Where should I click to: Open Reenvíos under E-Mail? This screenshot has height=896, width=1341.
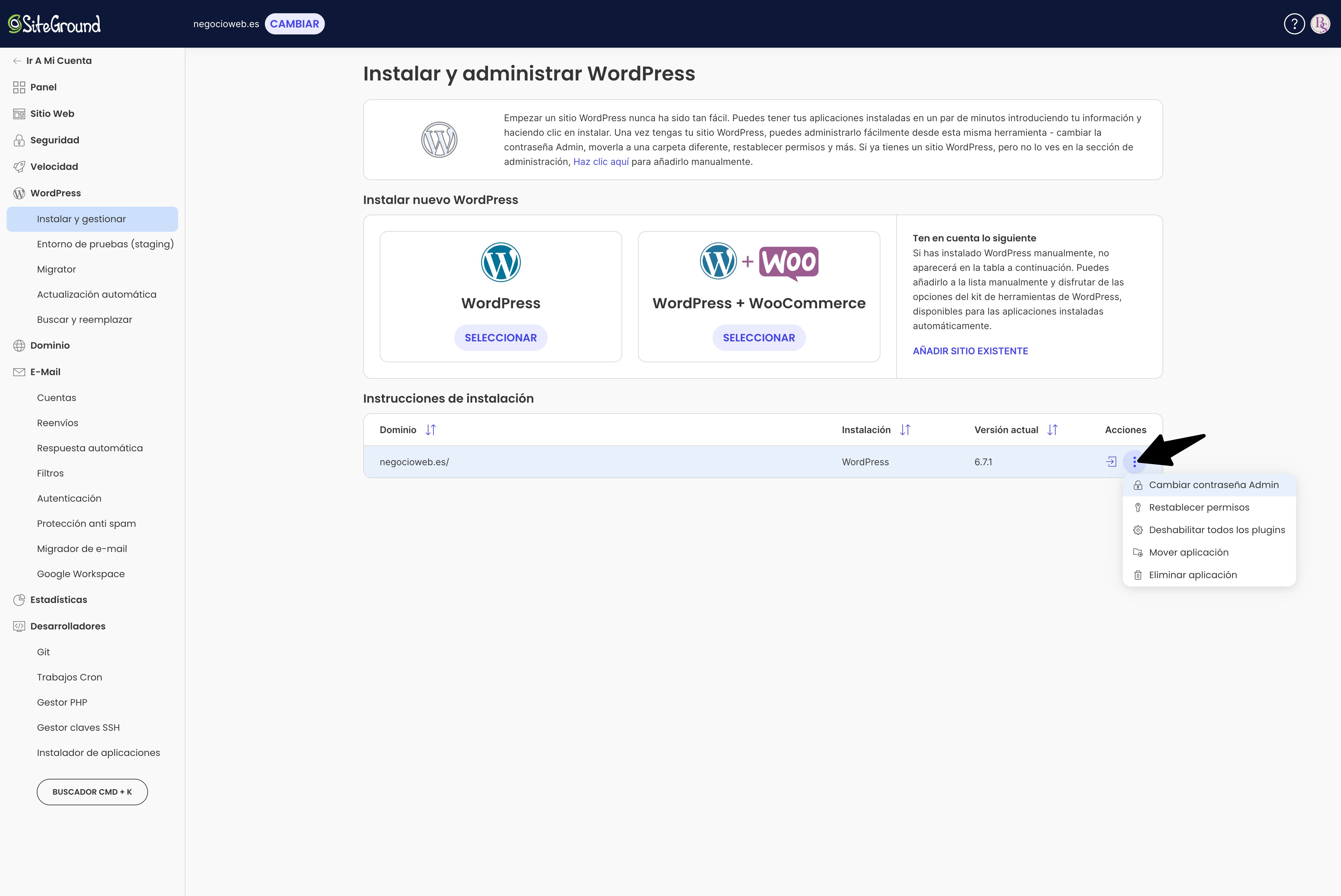pos(57,423)
